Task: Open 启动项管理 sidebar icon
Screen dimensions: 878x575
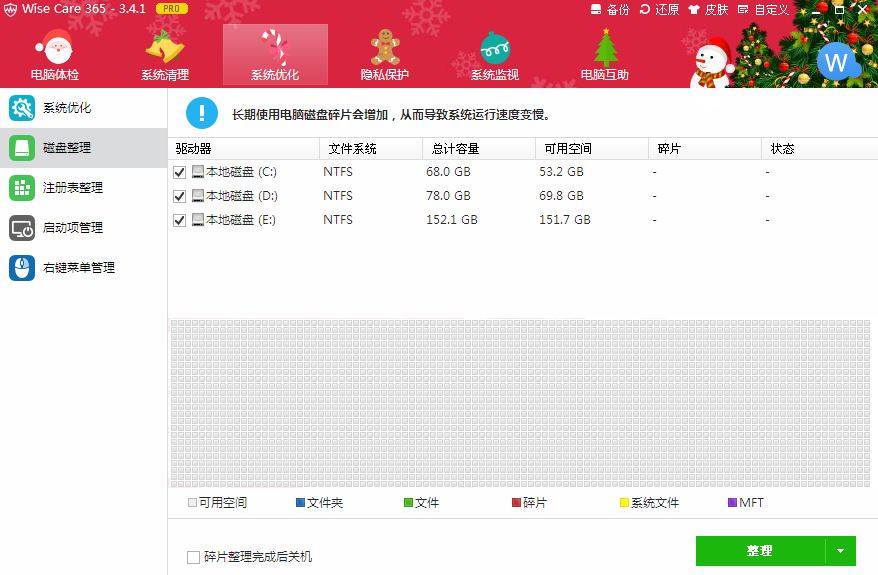Action: [x=22, y=228]
